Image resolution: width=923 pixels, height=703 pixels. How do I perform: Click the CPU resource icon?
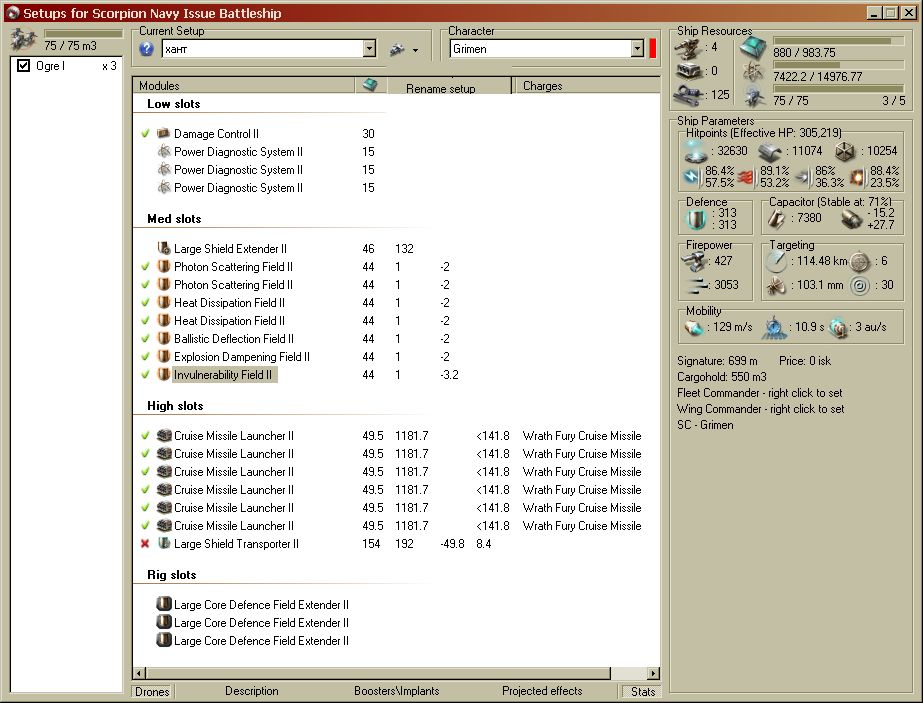(x=753, y=47)
